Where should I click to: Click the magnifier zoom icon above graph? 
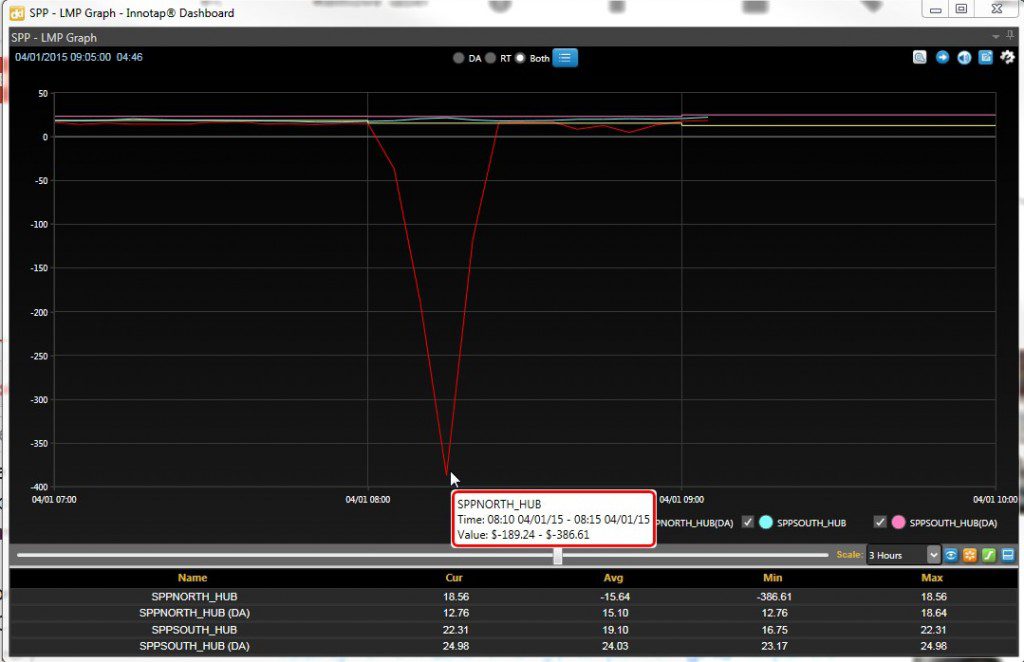920,57
